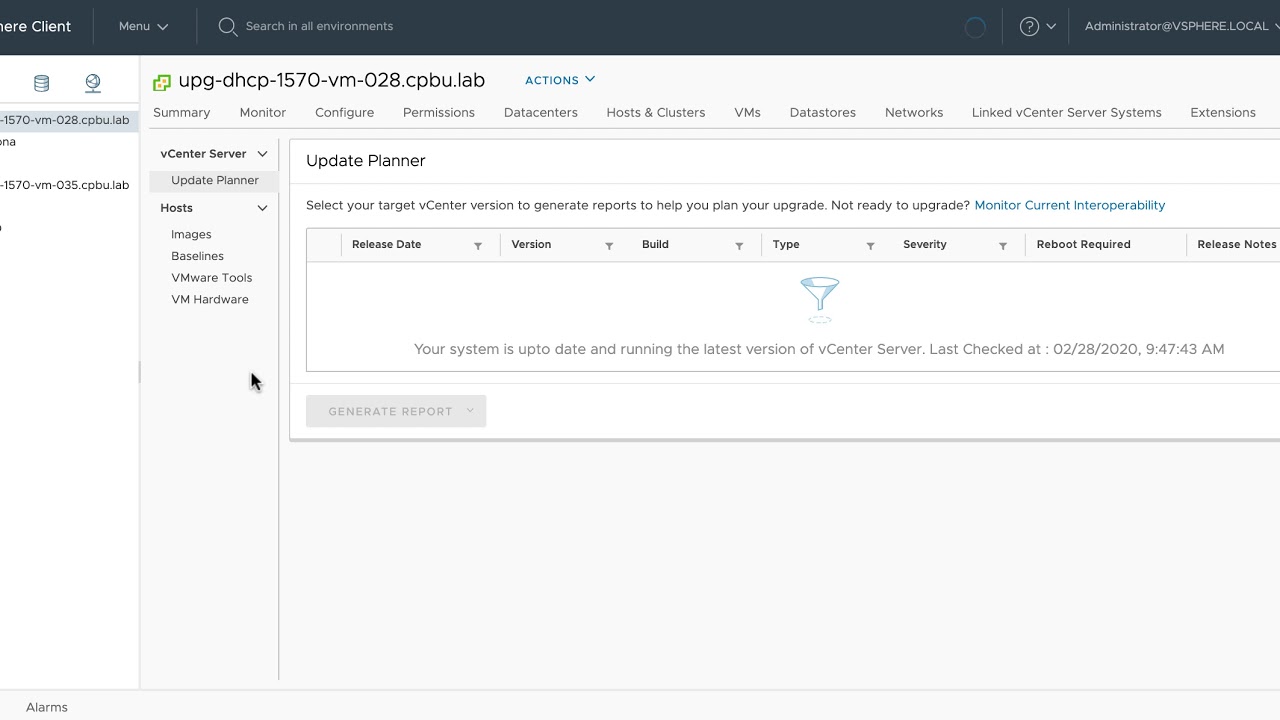Select the 1570-vm-028.cpbu.lab tree node

coord(65,120)
